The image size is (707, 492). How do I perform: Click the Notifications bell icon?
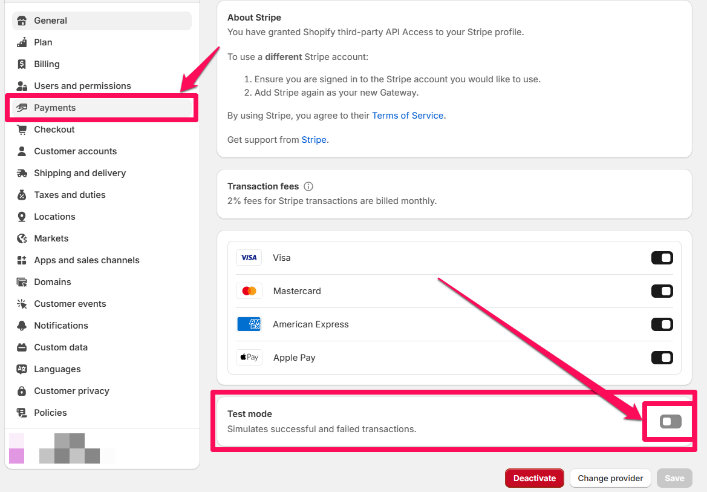[22, 326]
